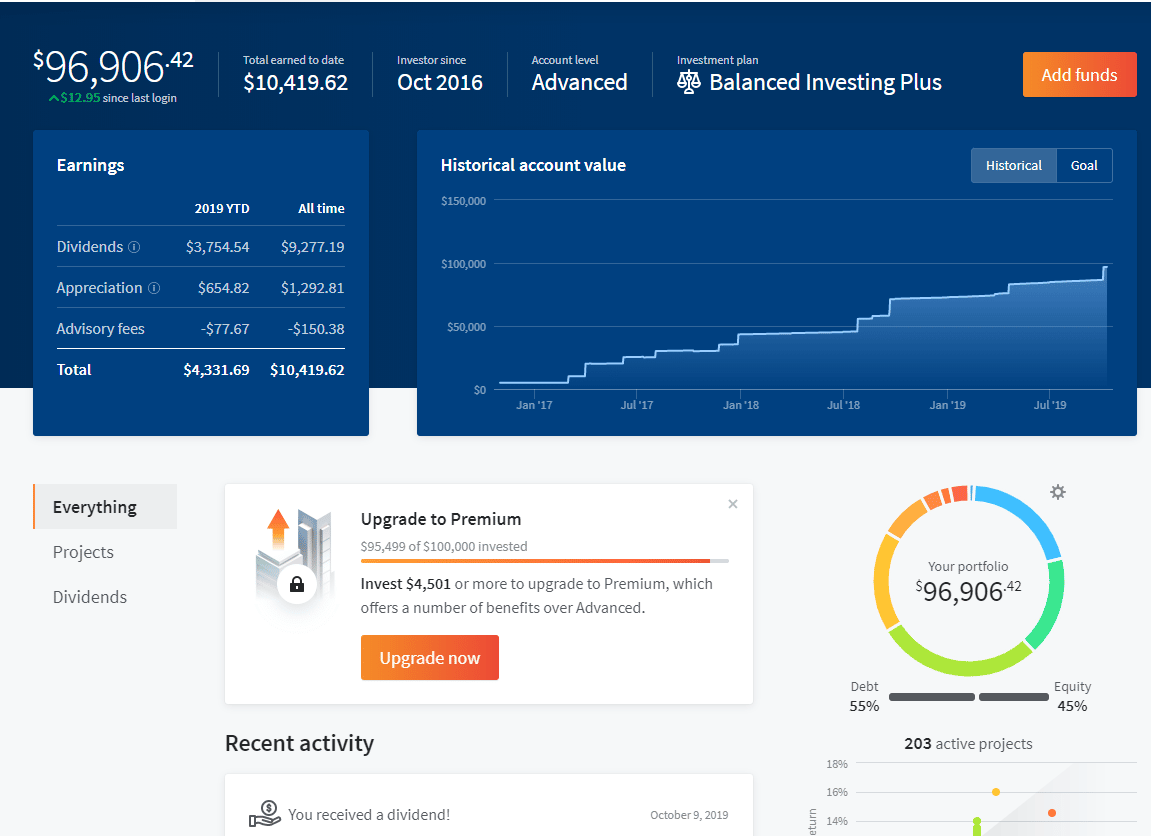Image resolution: width=1151 pixels, height=836 pixels.
Task: Click the October 9, 2019 date
Action: [689, 815]
